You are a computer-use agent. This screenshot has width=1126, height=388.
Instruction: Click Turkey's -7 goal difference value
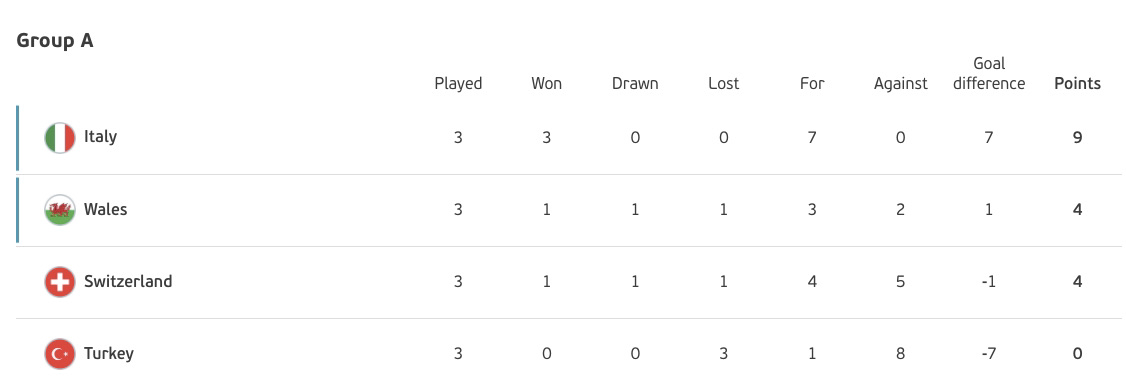coord(989,354)
